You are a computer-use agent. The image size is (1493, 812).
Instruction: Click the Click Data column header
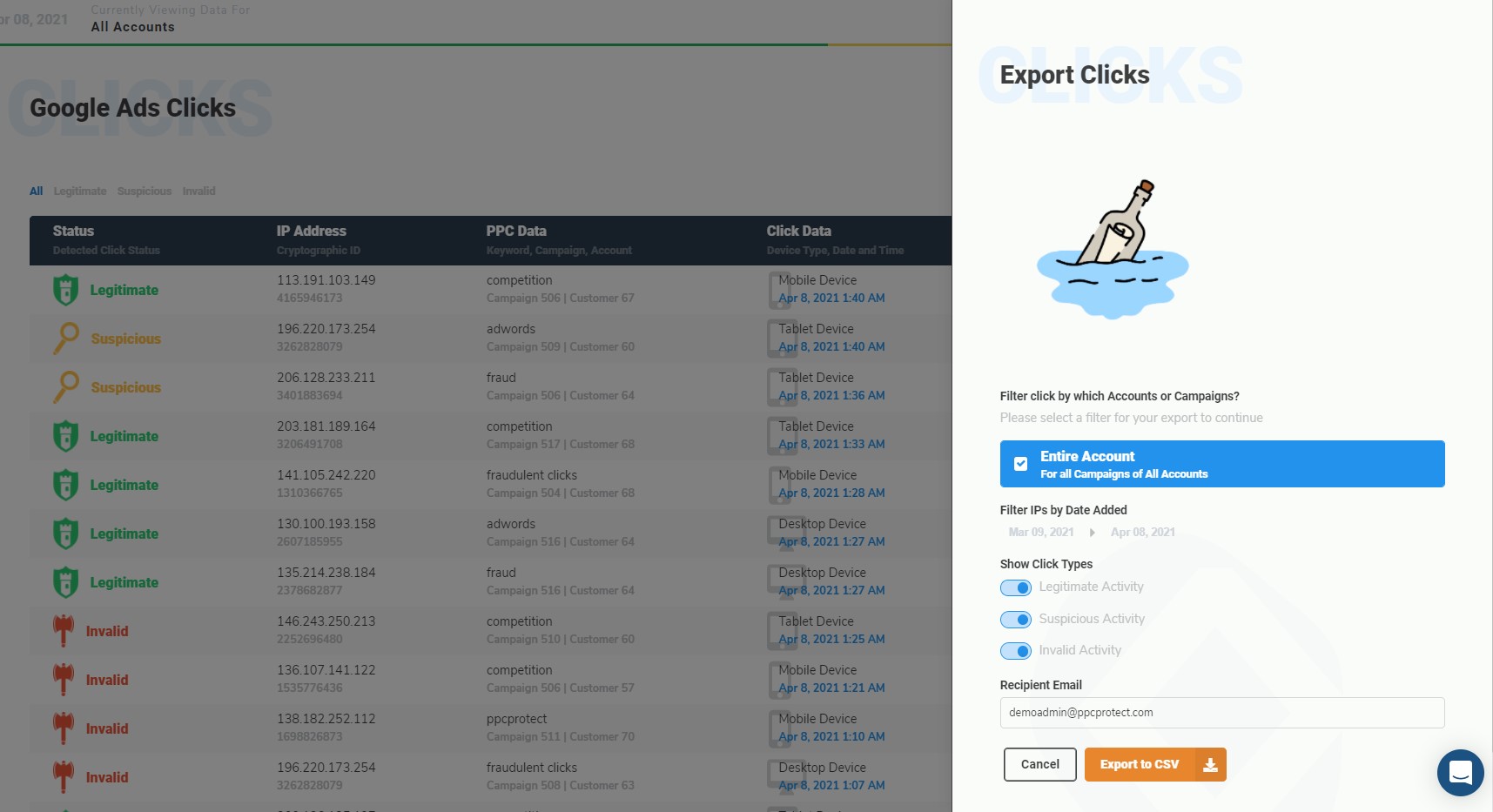(x=799, y=232)
